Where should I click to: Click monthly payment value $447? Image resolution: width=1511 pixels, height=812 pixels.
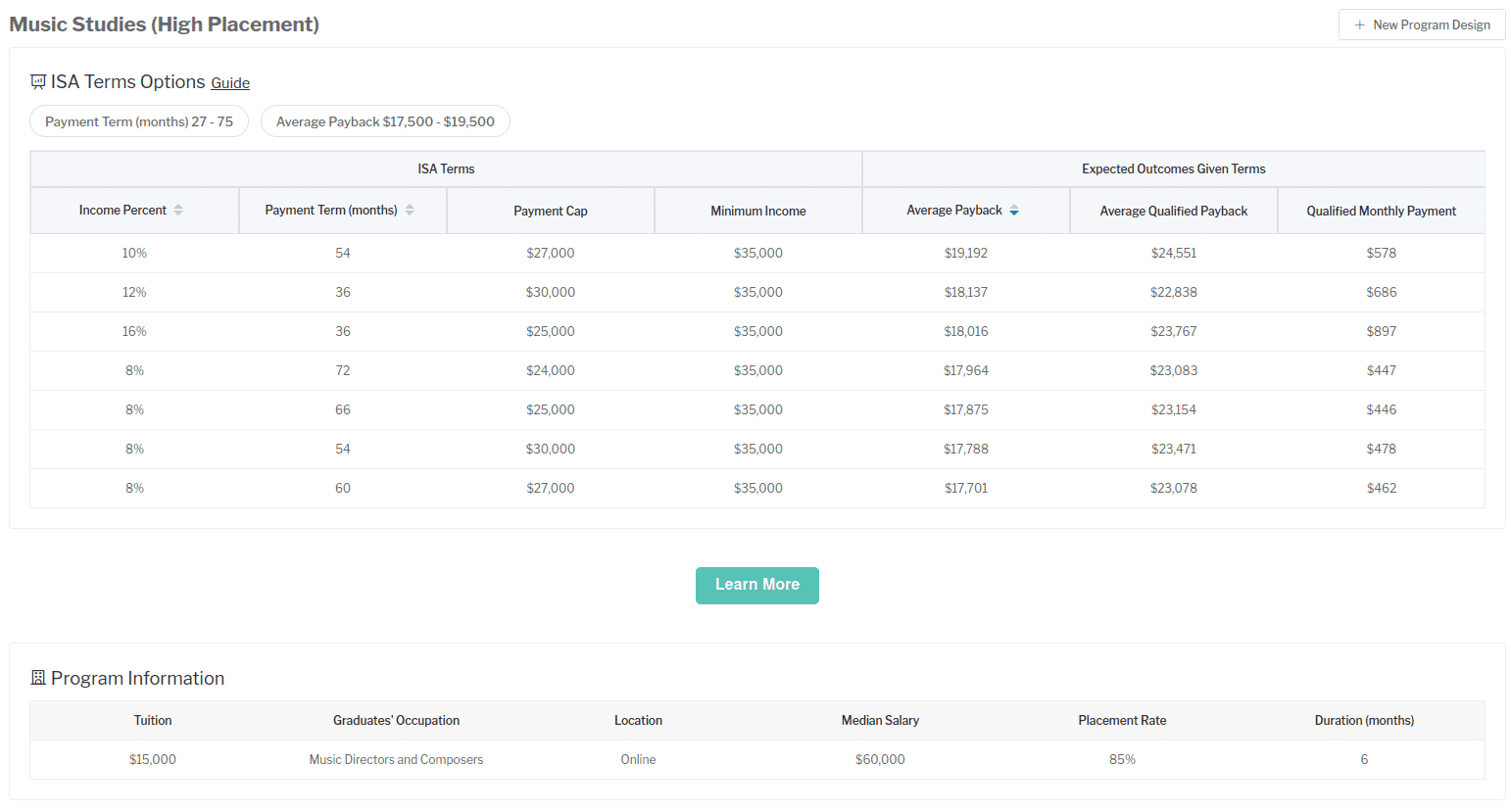point(1382,370)
